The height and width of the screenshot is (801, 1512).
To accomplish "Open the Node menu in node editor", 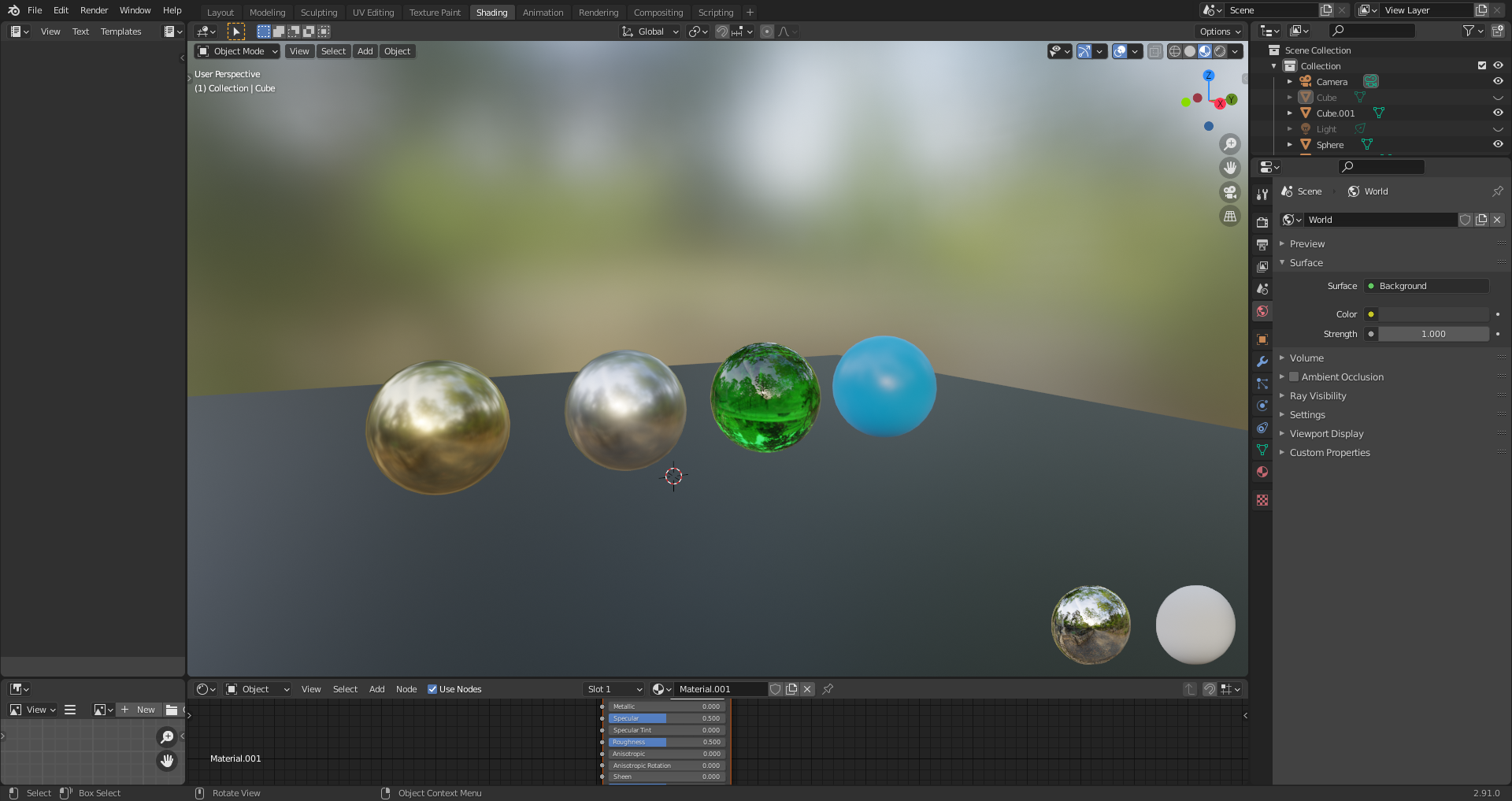I will (x=406, y=689).
